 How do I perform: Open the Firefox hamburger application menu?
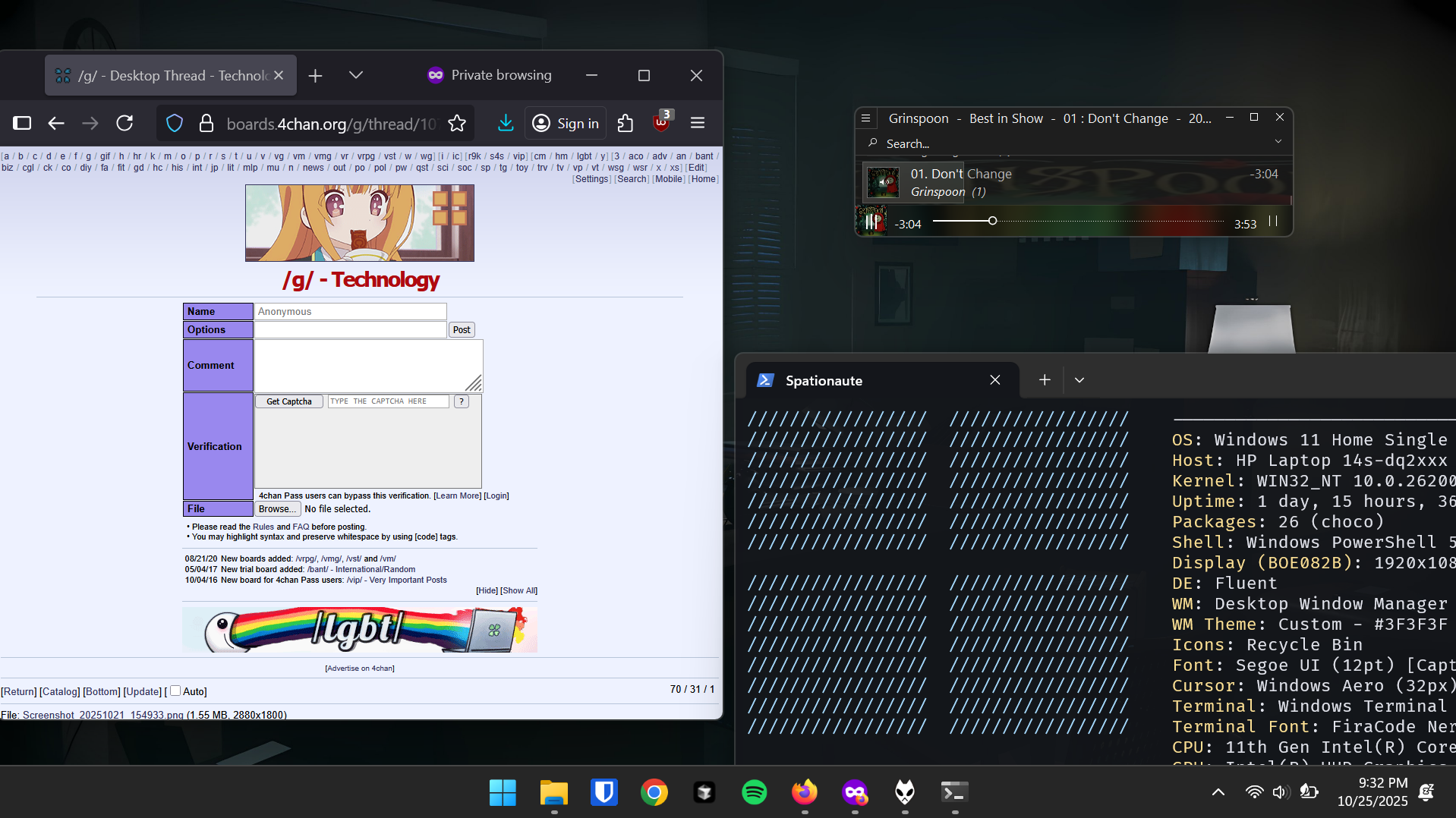click(x=698, y=123)
